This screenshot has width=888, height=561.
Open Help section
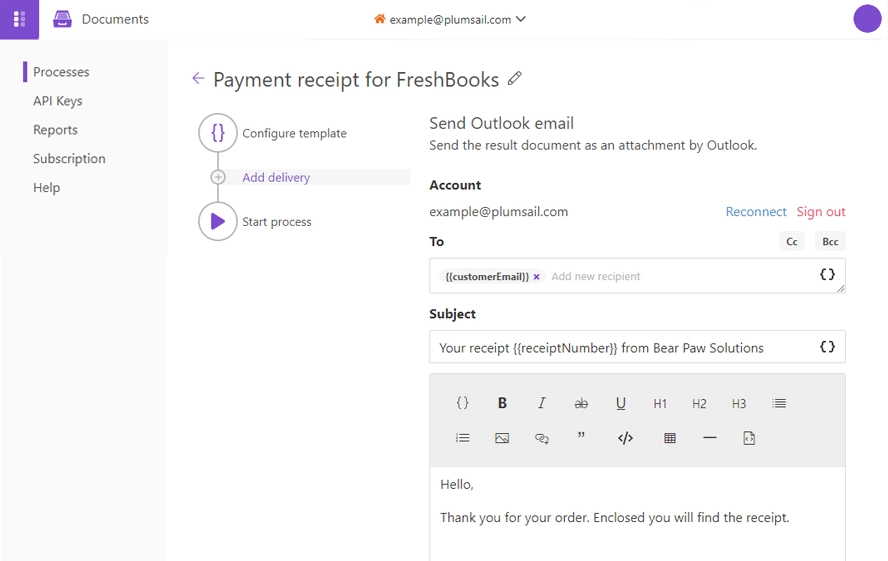[x=46, y=187]
